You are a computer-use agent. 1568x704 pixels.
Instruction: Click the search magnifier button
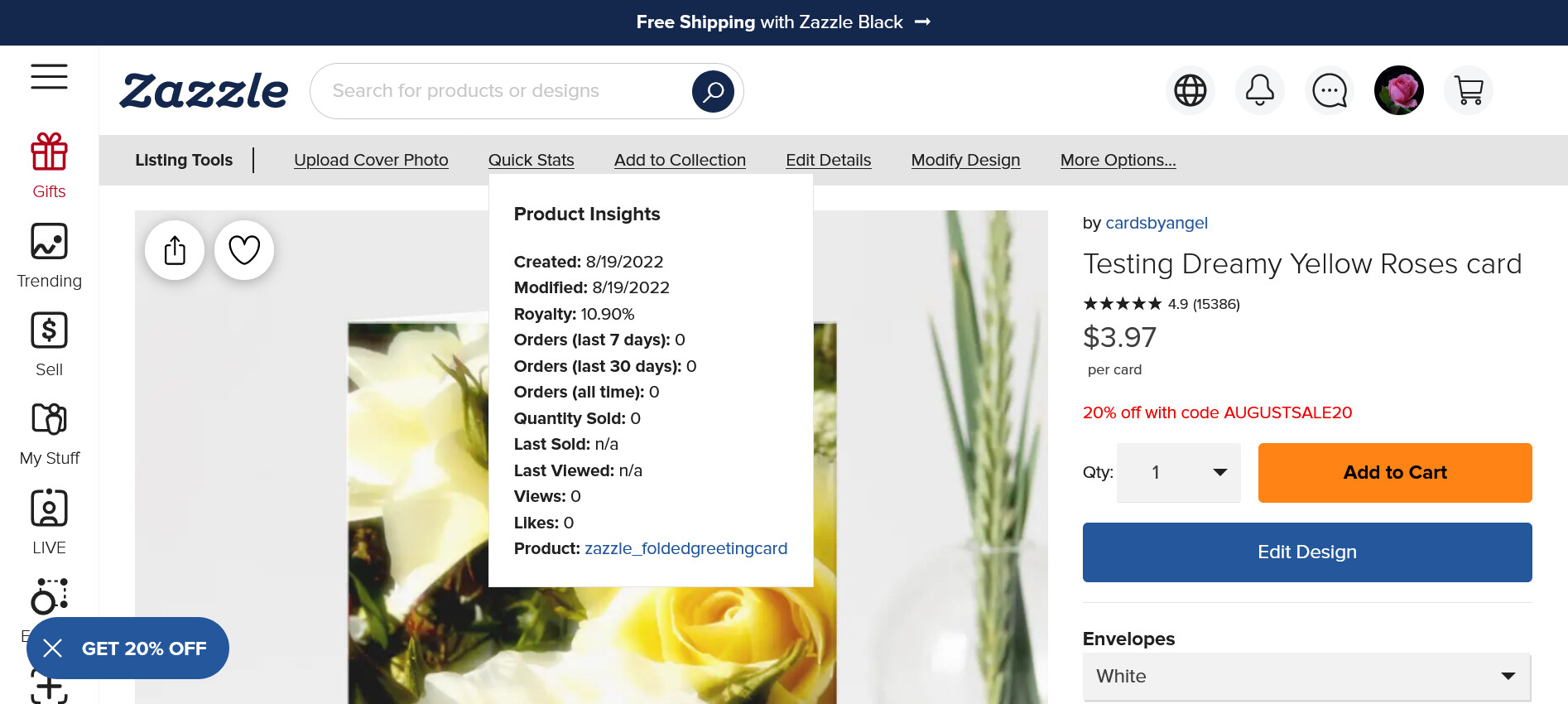pyautogui.click(x=713, y=91)
